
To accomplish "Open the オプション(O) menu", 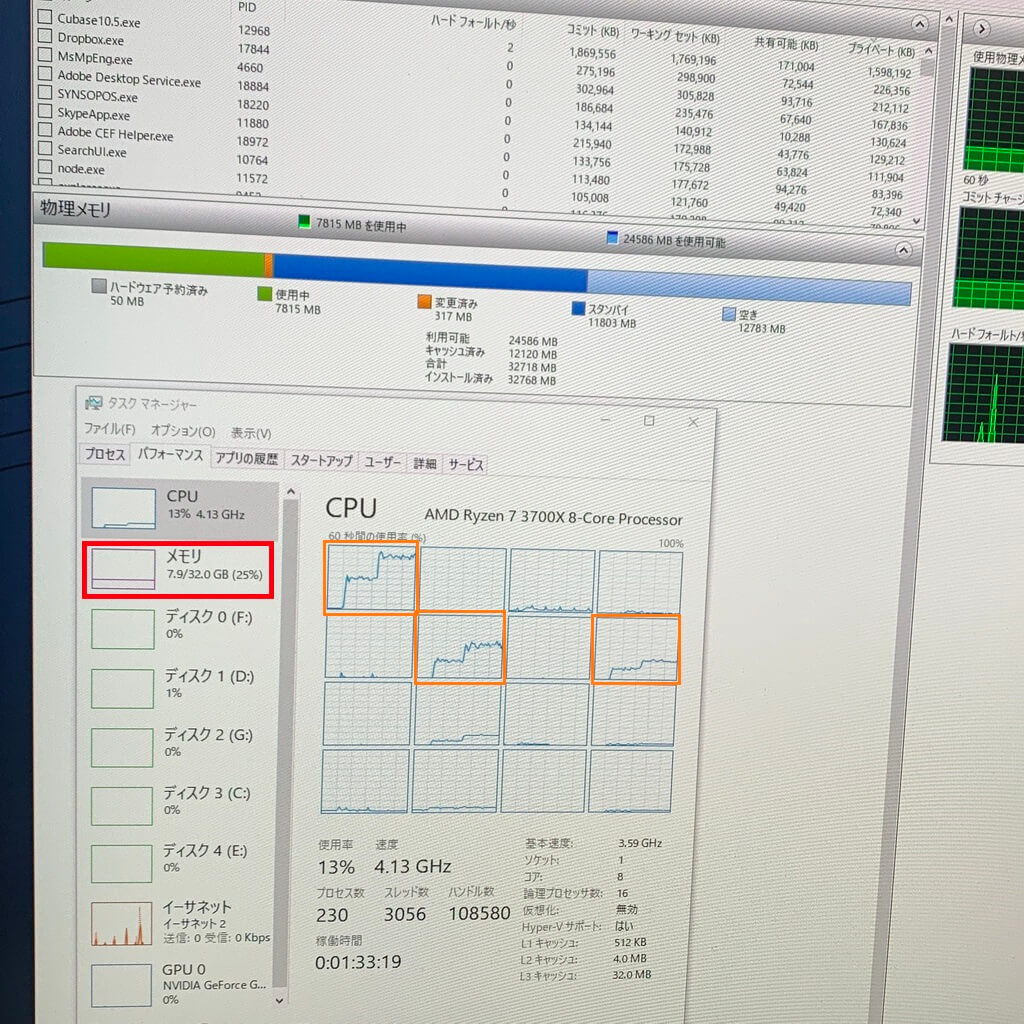I will click(x=182, y=431).
